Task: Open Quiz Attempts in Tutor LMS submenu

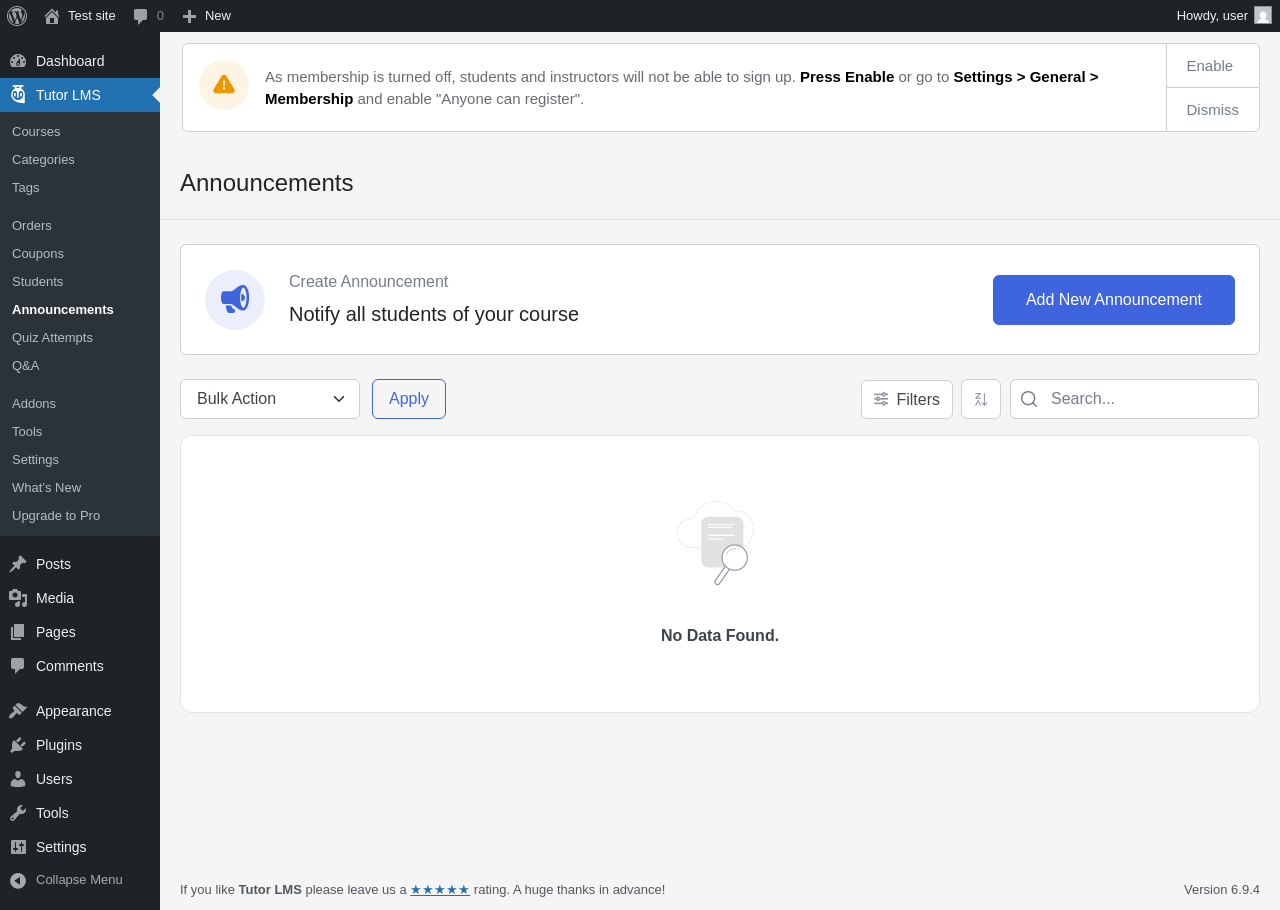Action: pyautogui.click(x=52, y=338)
